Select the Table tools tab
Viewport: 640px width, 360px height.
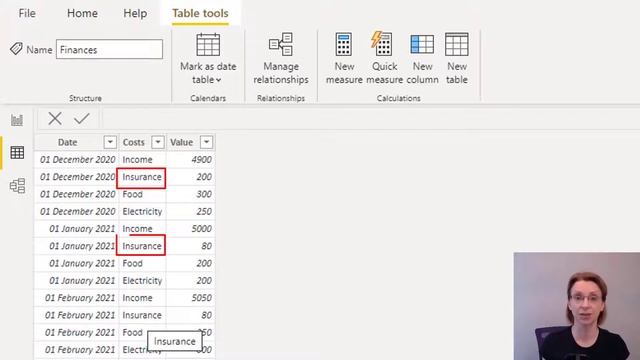tap(200, 13)
